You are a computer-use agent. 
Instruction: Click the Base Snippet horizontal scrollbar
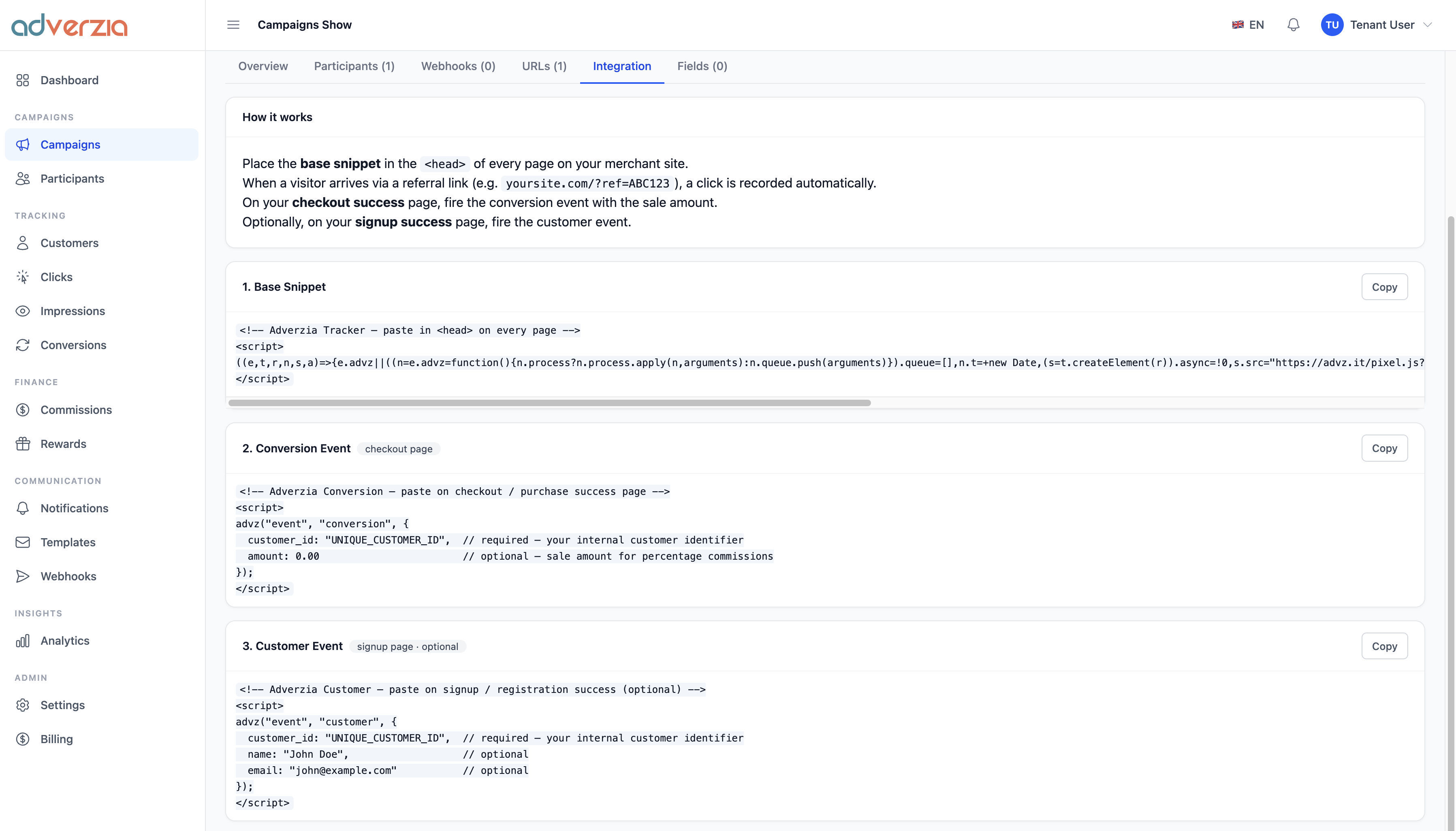[x=549, y=403]
